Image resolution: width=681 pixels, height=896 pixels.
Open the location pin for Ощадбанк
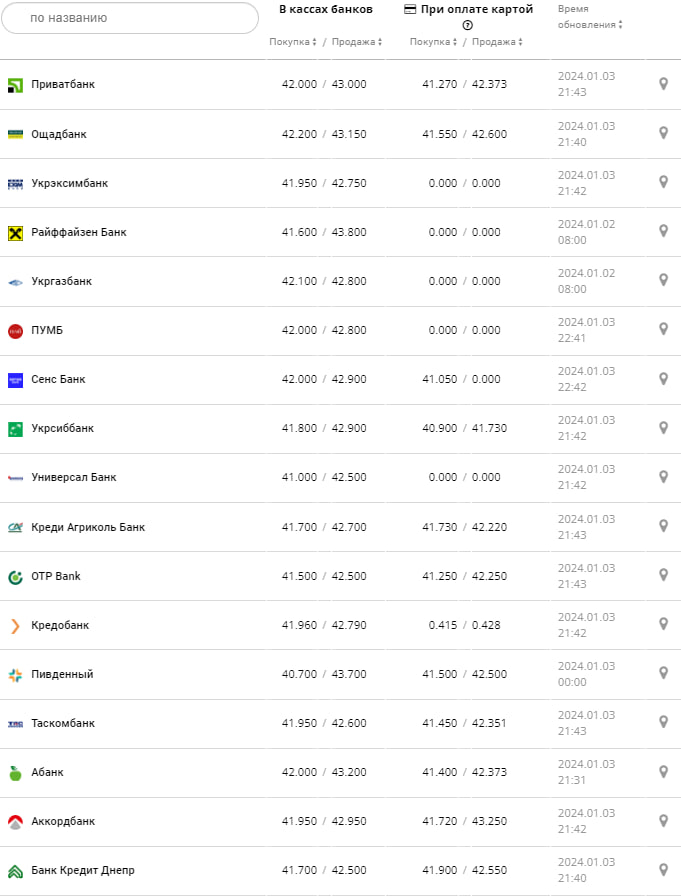tap(663, 133)
